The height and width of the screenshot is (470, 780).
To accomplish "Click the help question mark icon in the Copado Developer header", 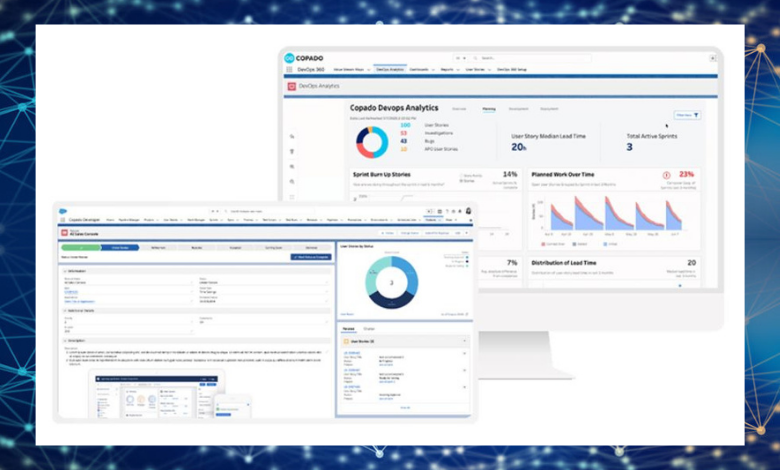I will tap(447, 211).
